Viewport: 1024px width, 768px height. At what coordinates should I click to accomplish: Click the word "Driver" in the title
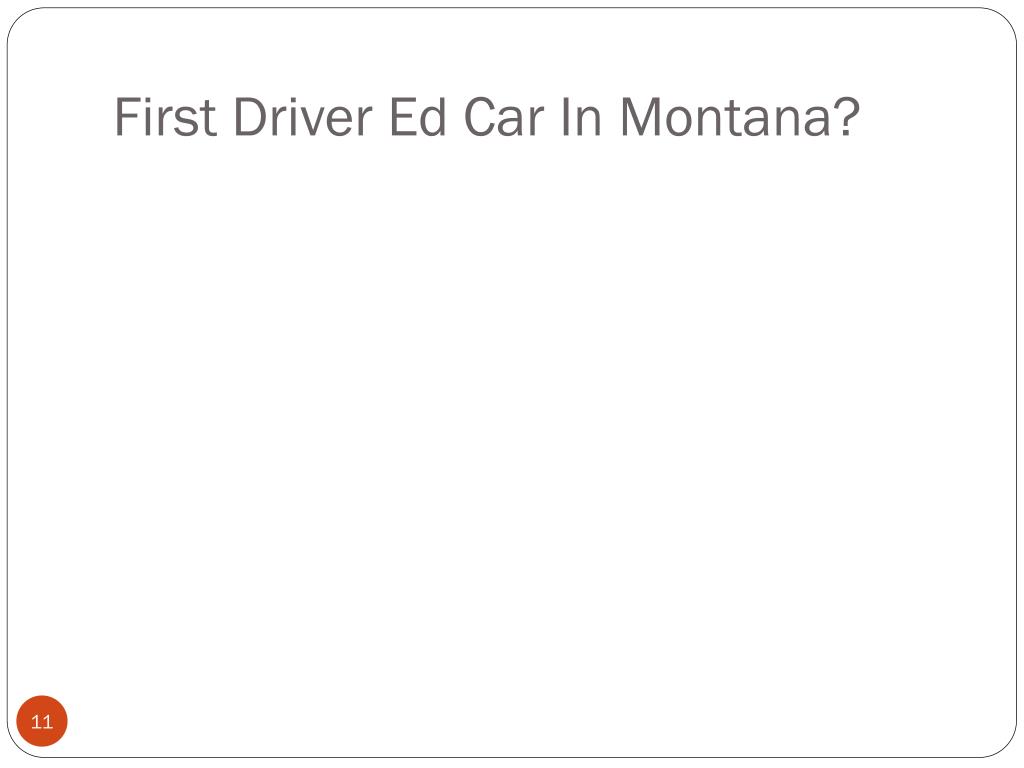pyautogui.click(x=303, y=118)
